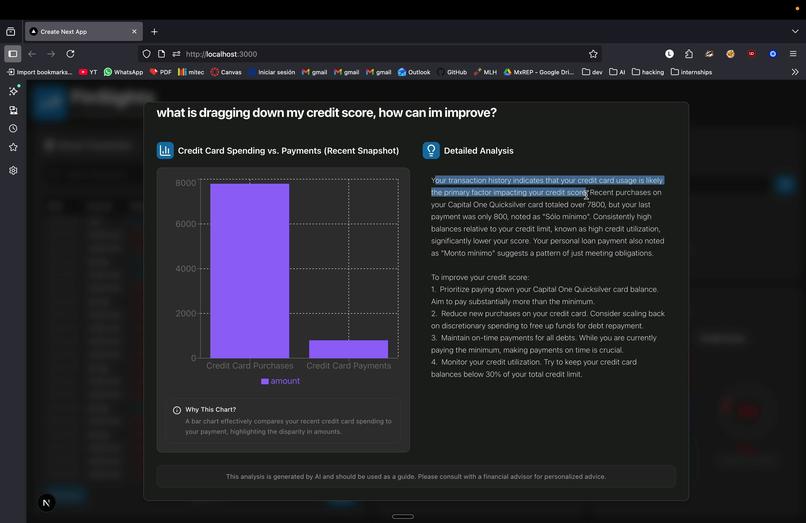Screen dimensions: 806x523
Task: Click the info icon beside Why This Chart?
Action: (177, 410)
